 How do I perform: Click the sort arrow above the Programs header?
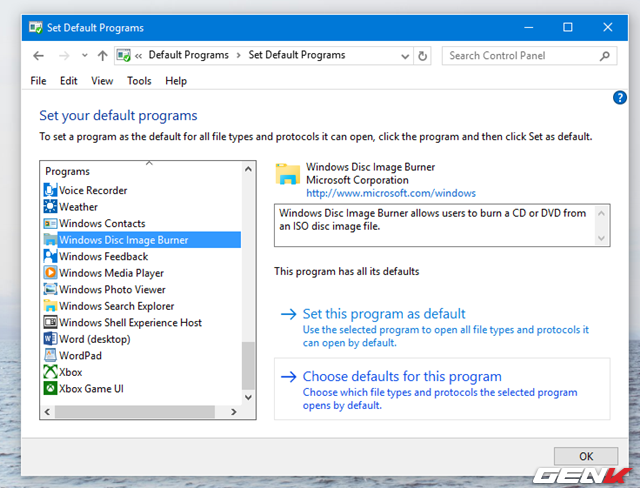tap(149, 163)
